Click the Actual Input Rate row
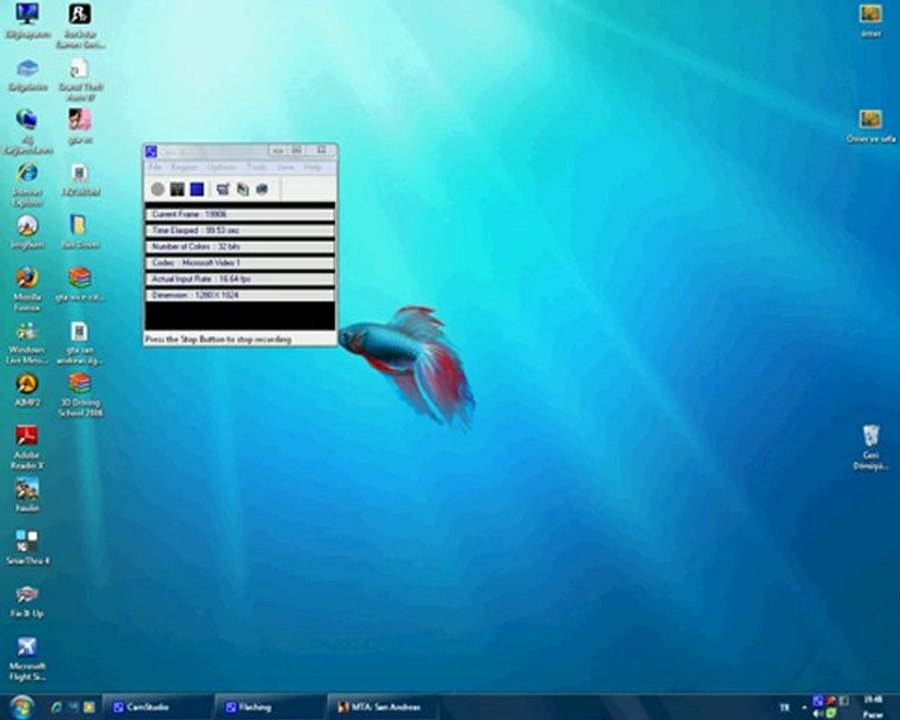The image size is (900, 720). 240,278
